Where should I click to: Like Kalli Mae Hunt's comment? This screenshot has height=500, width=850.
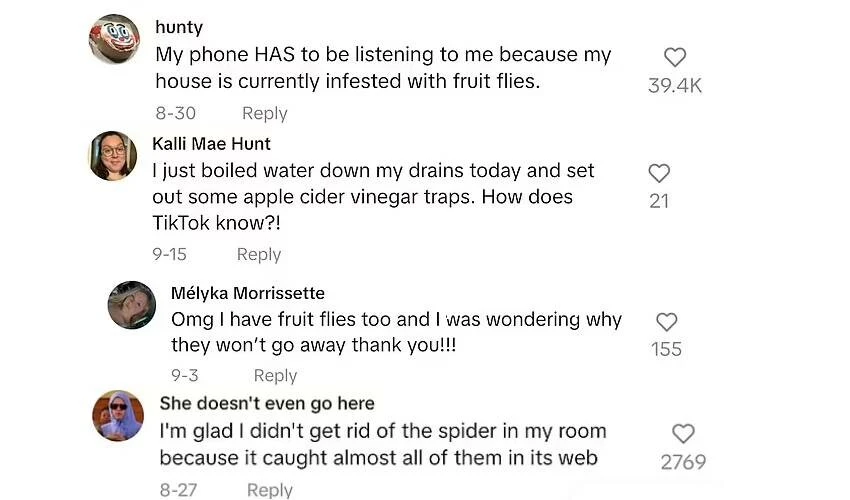pos(659,173)
